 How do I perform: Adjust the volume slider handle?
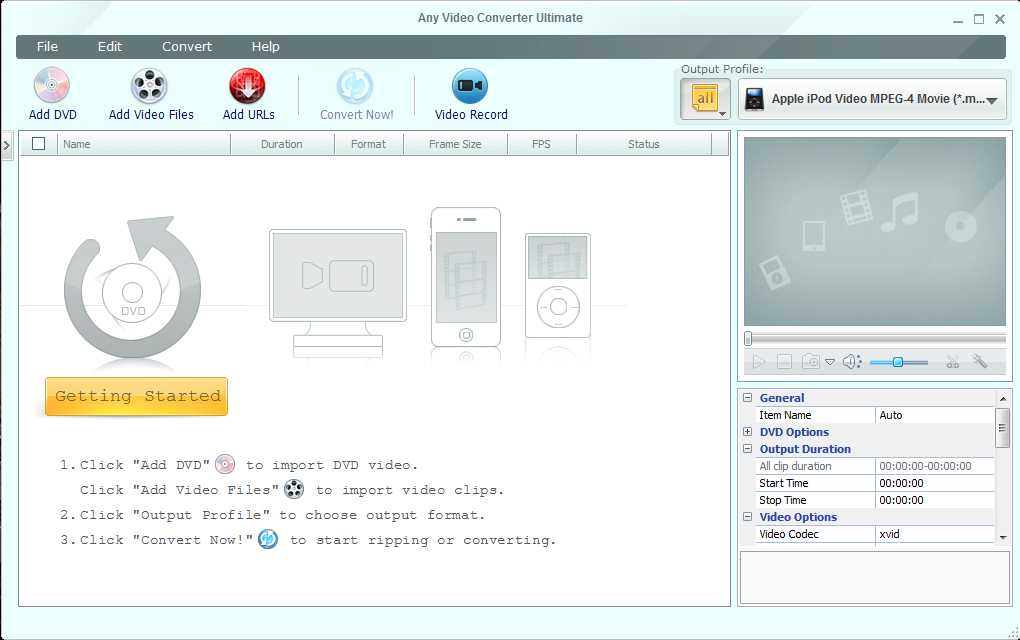[898, 362]
